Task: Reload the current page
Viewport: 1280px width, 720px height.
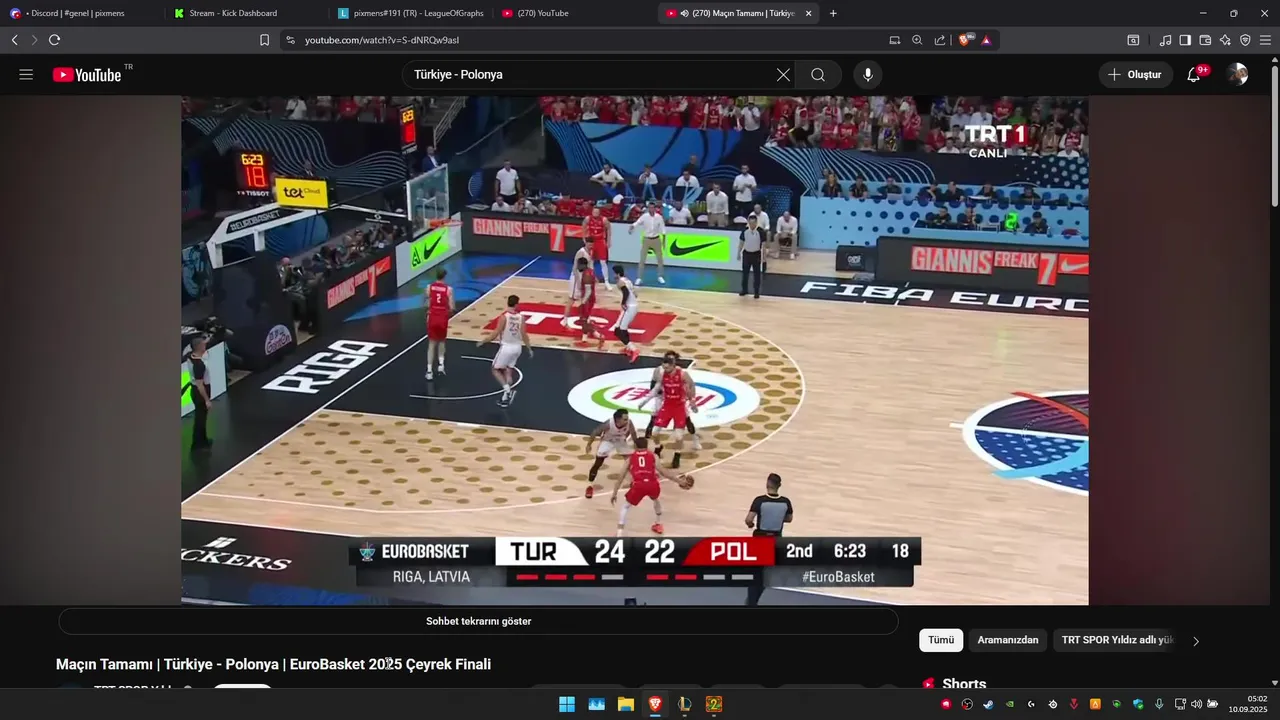Action: click(54, 40)
